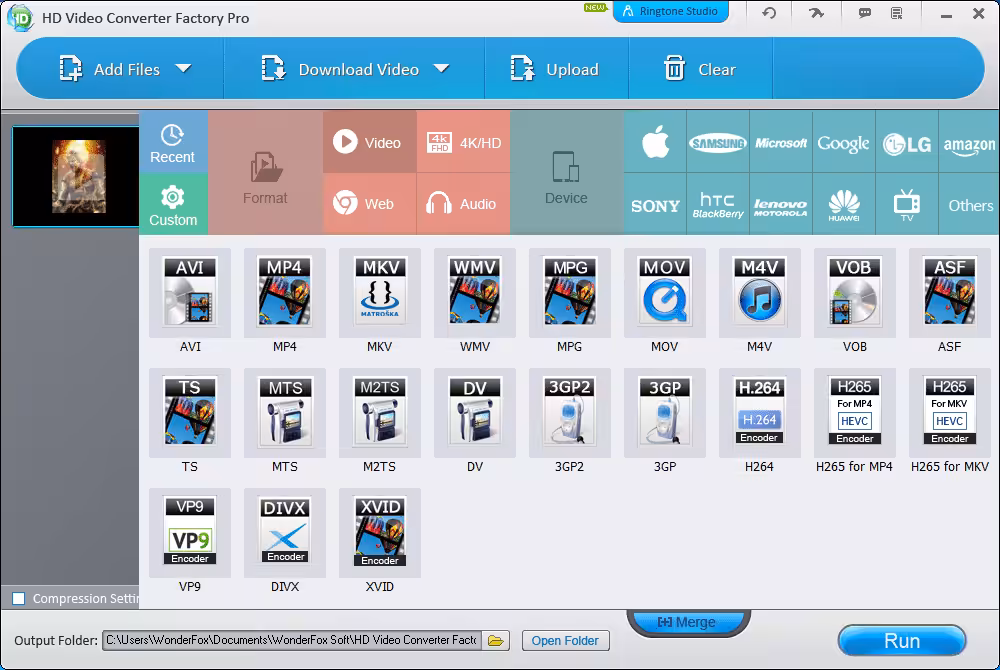Select the XVID encoder icon
Screen dimensions: 1000x670
coord(379,532)
